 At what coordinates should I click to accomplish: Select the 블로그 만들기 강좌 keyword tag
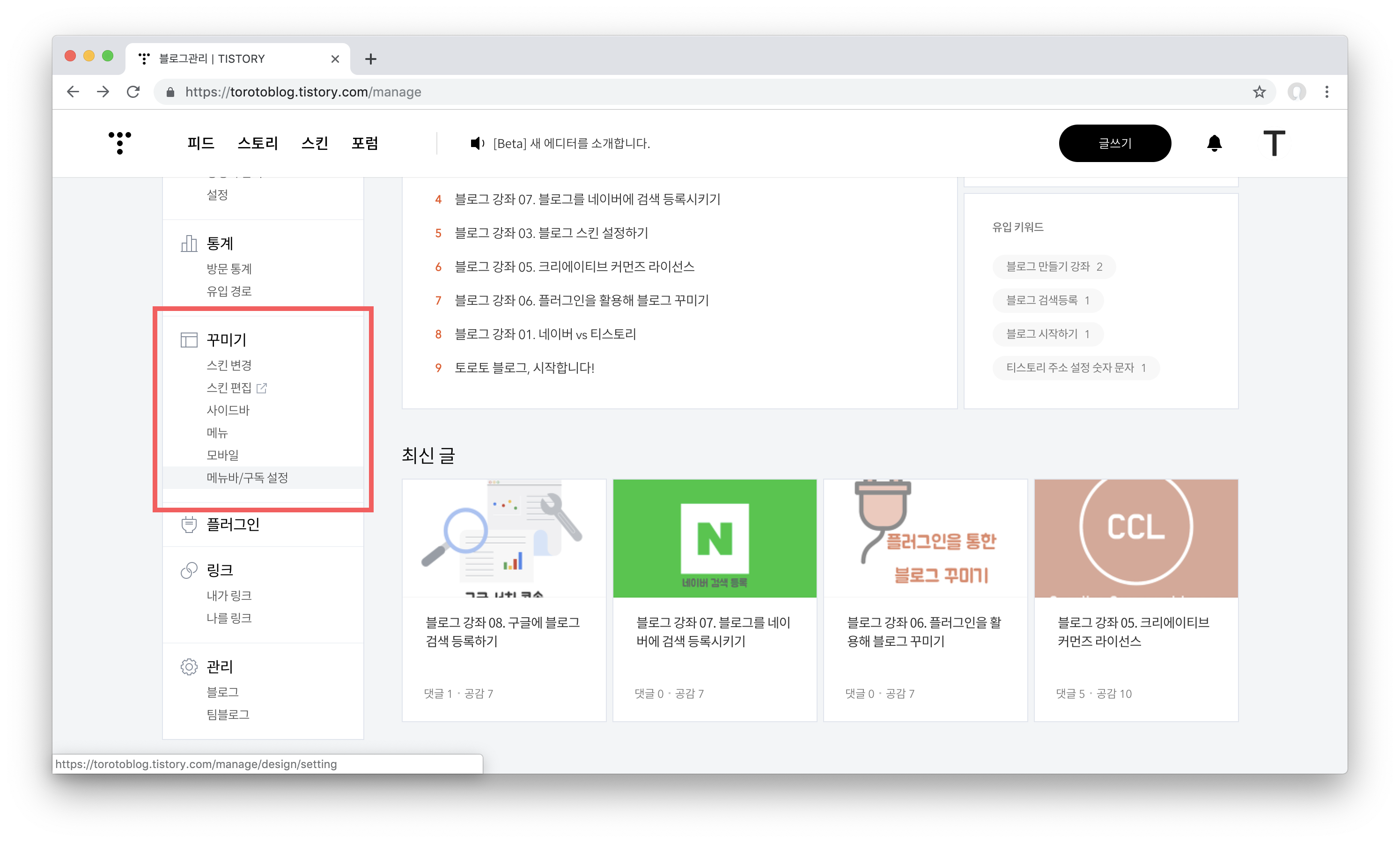1054,266
